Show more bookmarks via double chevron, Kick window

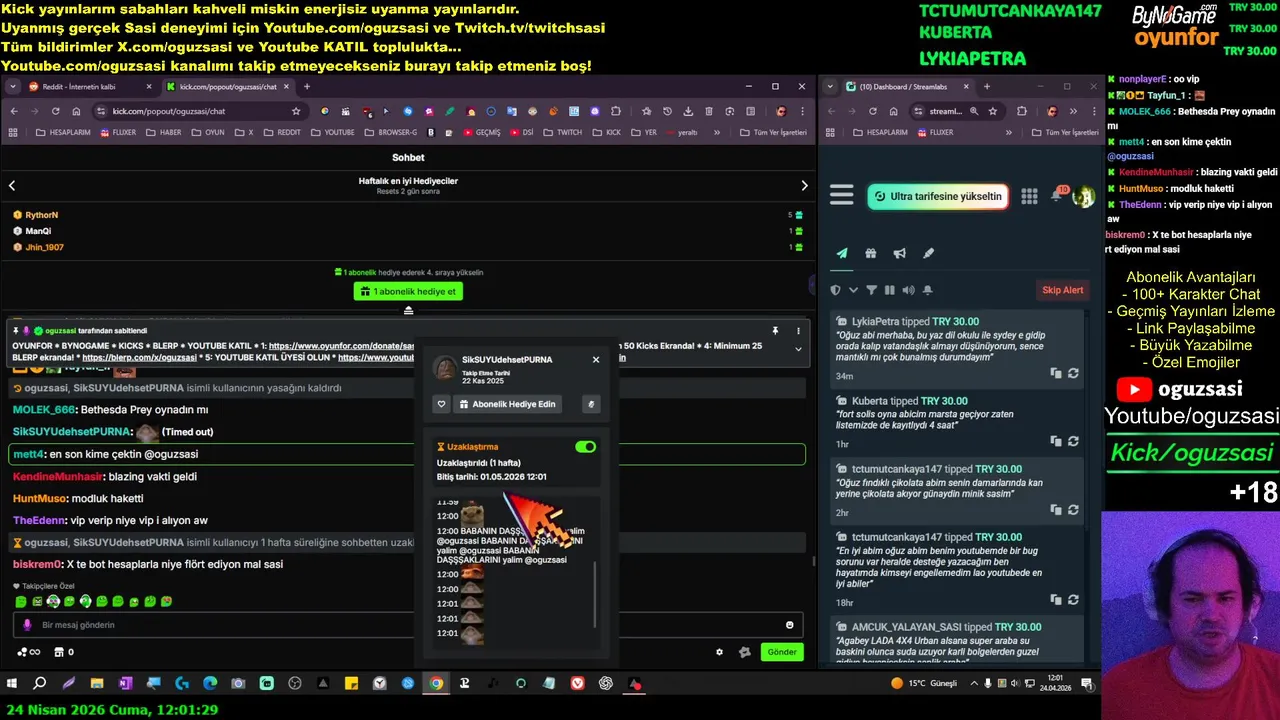717,132
